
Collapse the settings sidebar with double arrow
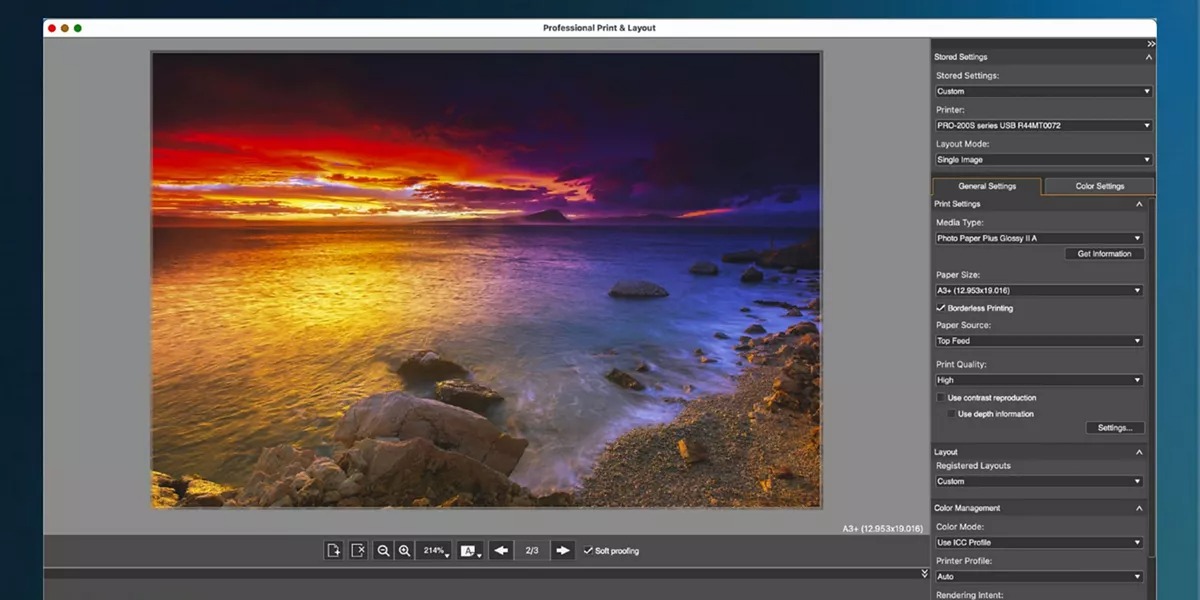pyautogui.click(x=1151, y=44)
